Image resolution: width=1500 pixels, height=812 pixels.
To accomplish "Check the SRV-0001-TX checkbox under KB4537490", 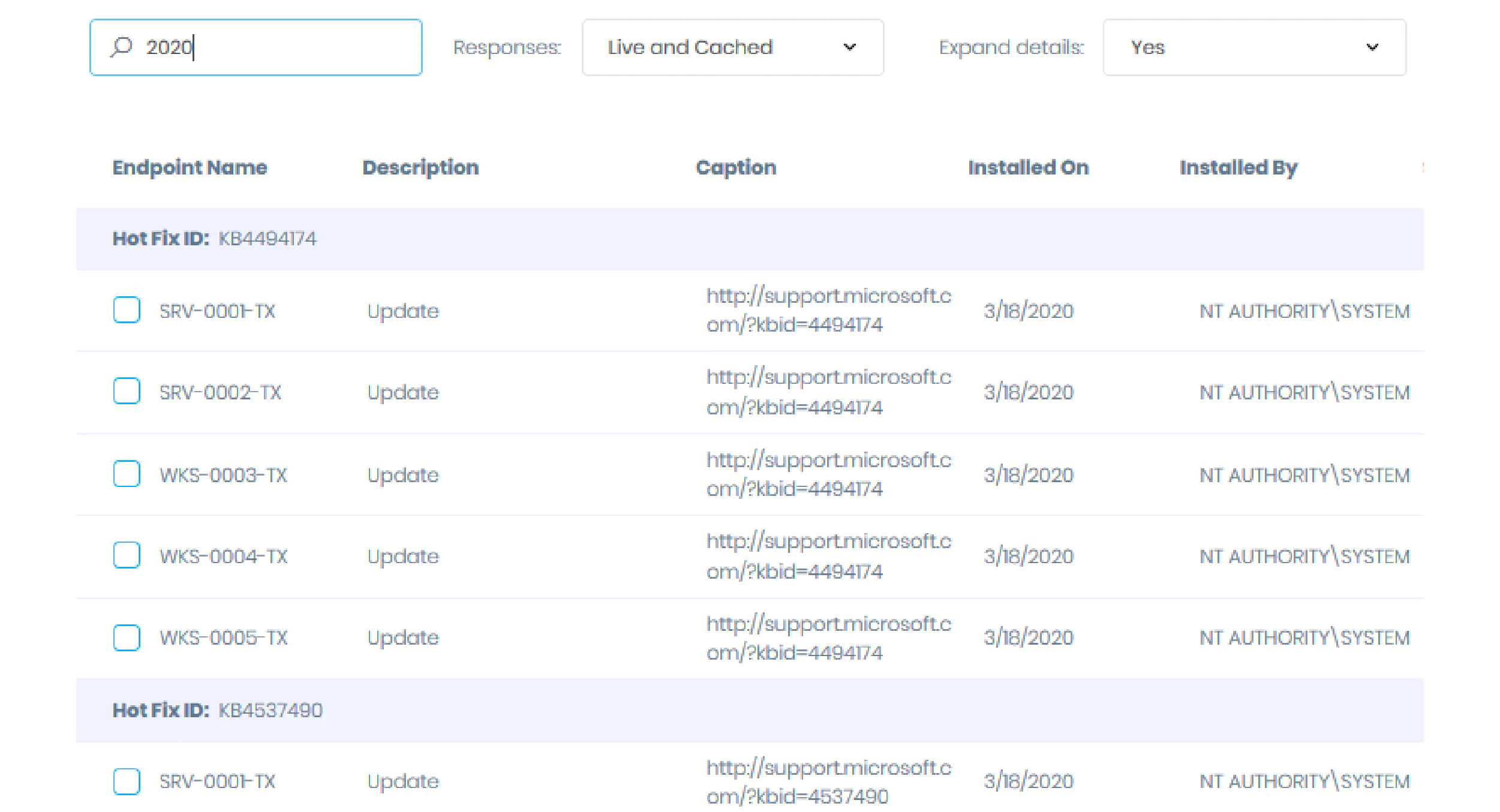I will tap(126, 781).
